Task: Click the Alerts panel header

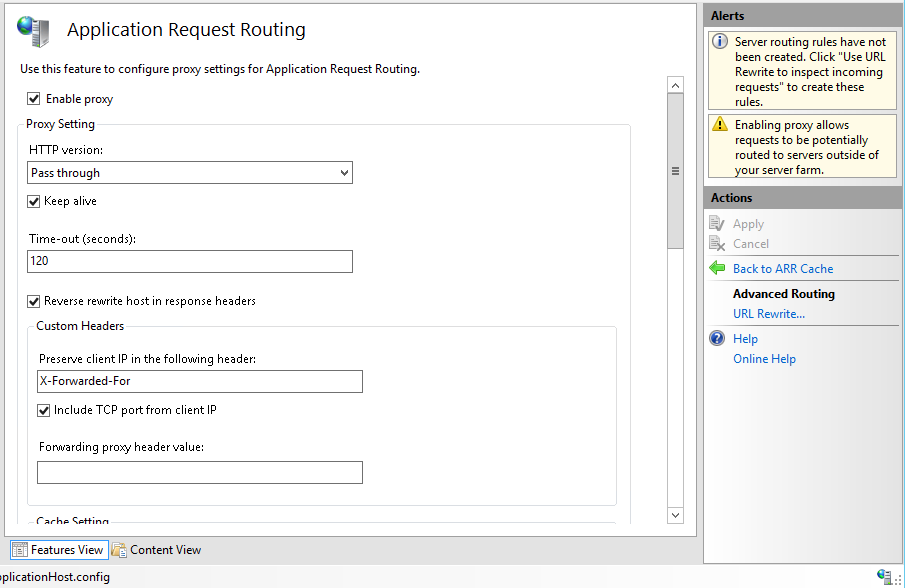Action: tap(802, 16)
